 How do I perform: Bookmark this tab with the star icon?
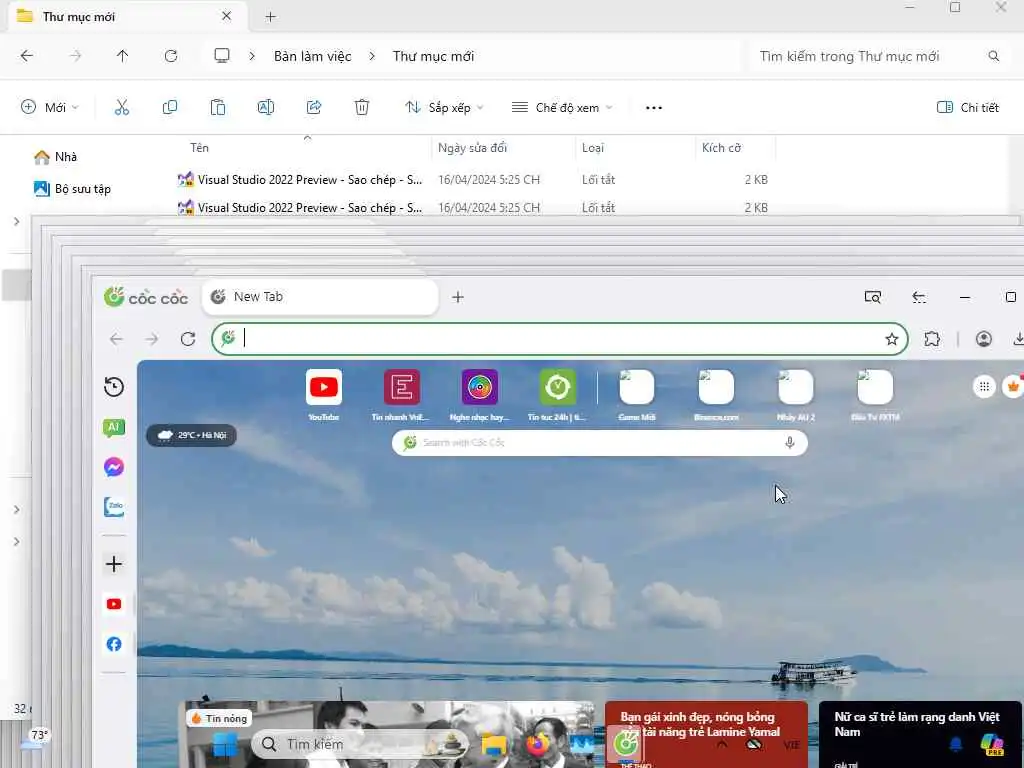click(x=891, y=339)
